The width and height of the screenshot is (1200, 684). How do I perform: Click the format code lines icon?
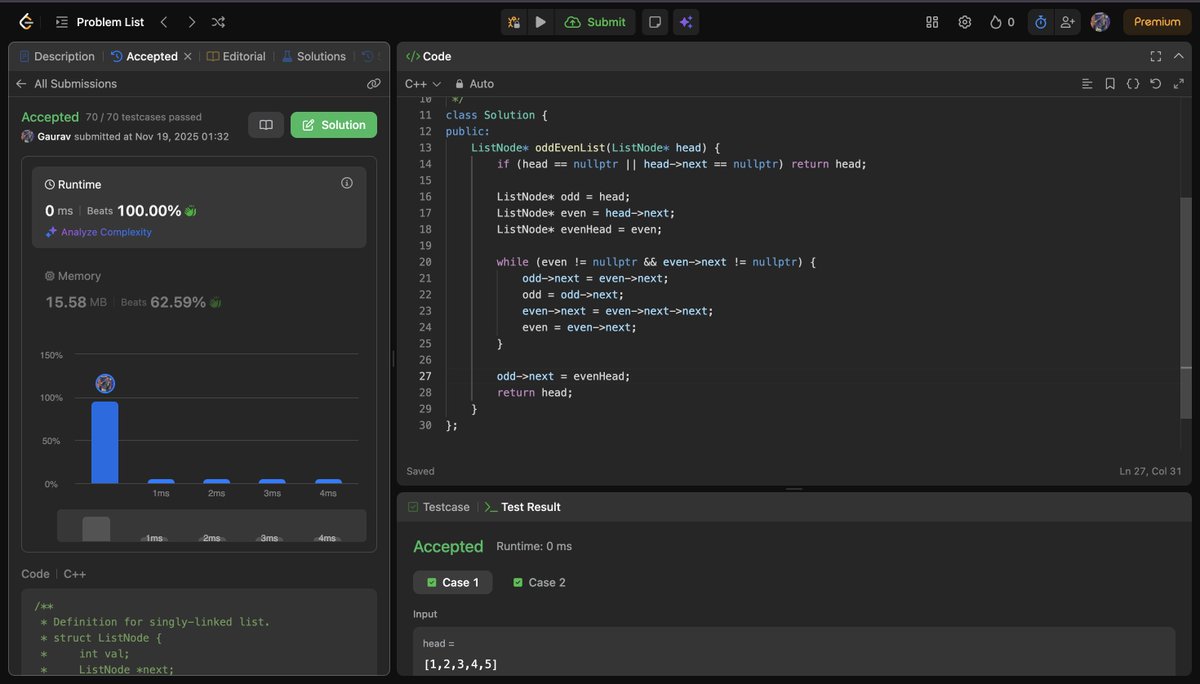click(1087, 84)
